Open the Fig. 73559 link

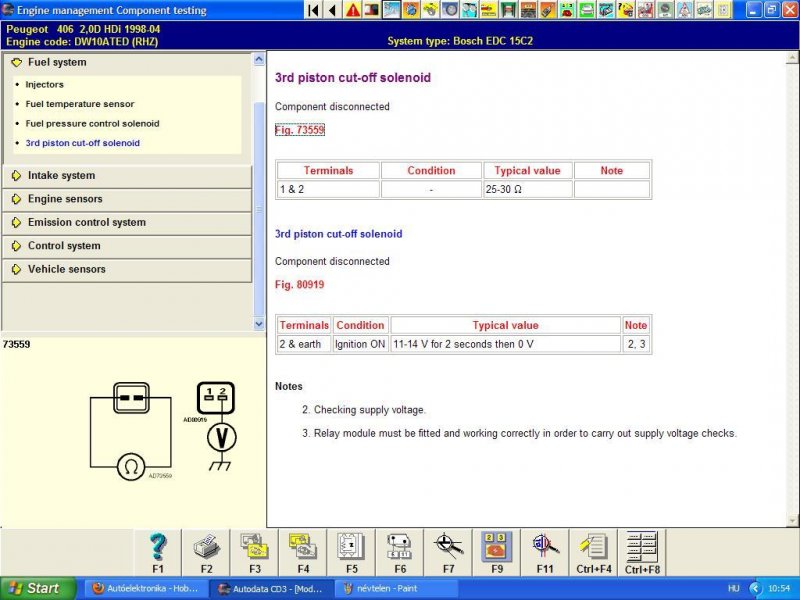(299, 130)
